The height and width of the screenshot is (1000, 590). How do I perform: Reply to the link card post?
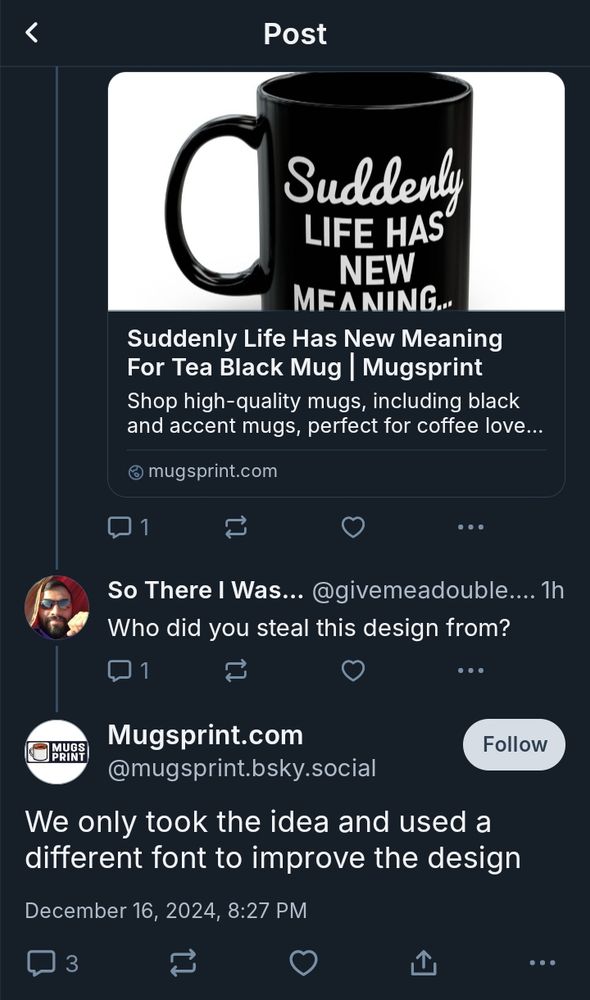(120, 527)
